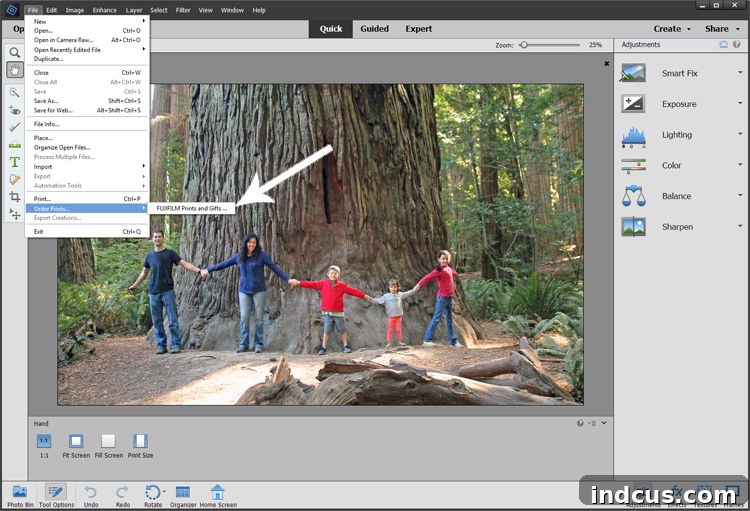This screenshot has height=511, width=750.
Task: Select the Move tool
Action: click(15, 214)
